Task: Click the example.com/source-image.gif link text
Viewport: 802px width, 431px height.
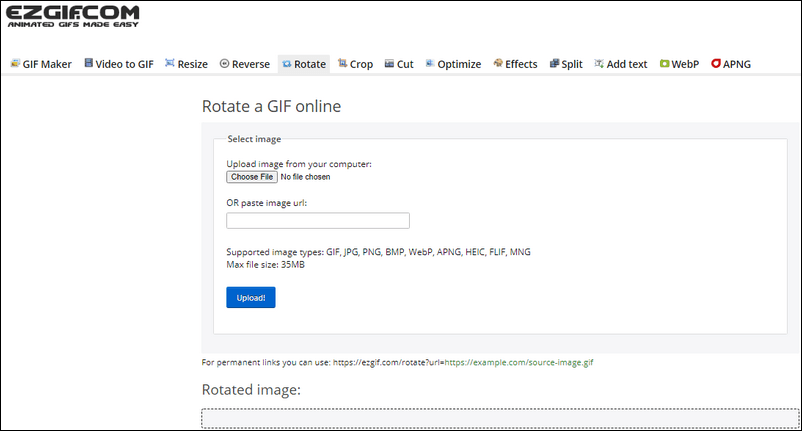Action: pyautogui.click(x=519, y=362)
